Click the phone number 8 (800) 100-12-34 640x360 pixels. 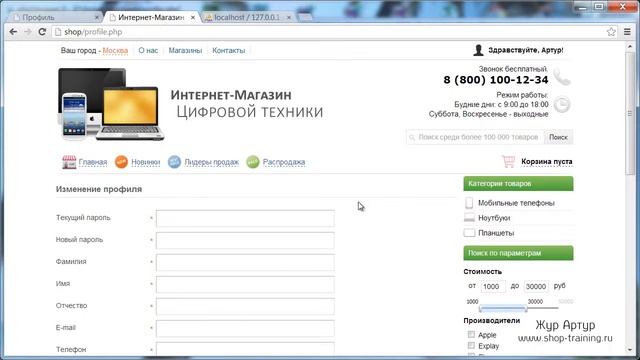point(496,80)
